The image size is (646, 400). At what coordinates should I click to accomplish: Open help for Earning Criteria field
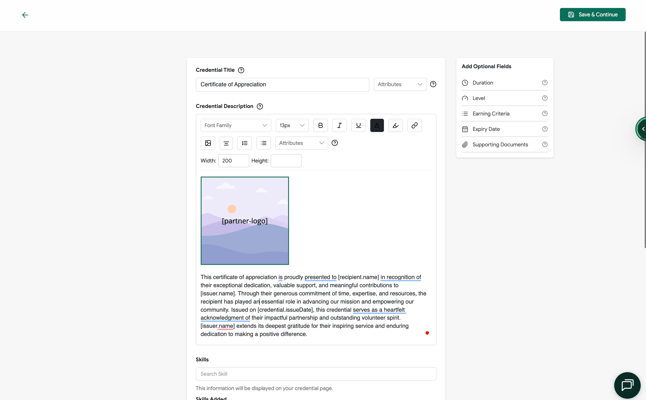(545, 114)
